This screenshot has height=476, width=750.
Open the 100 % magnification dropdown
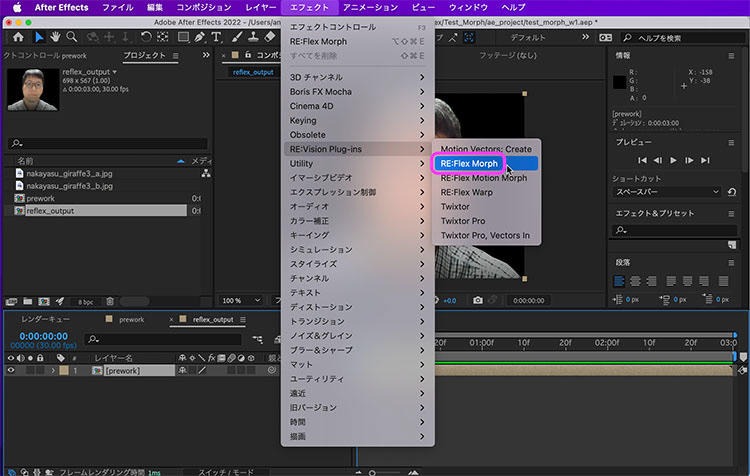pos(241,300)
